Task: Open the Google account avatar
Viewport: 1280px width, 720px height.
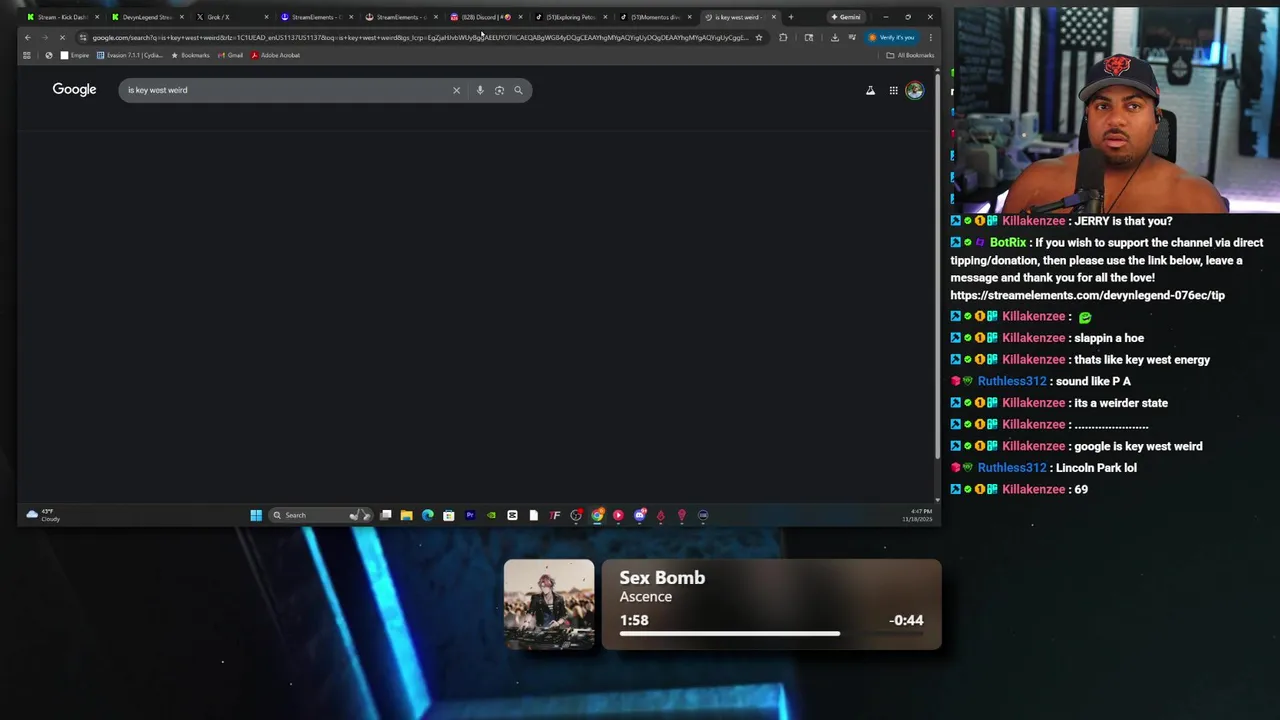Action: coord(914,90)
